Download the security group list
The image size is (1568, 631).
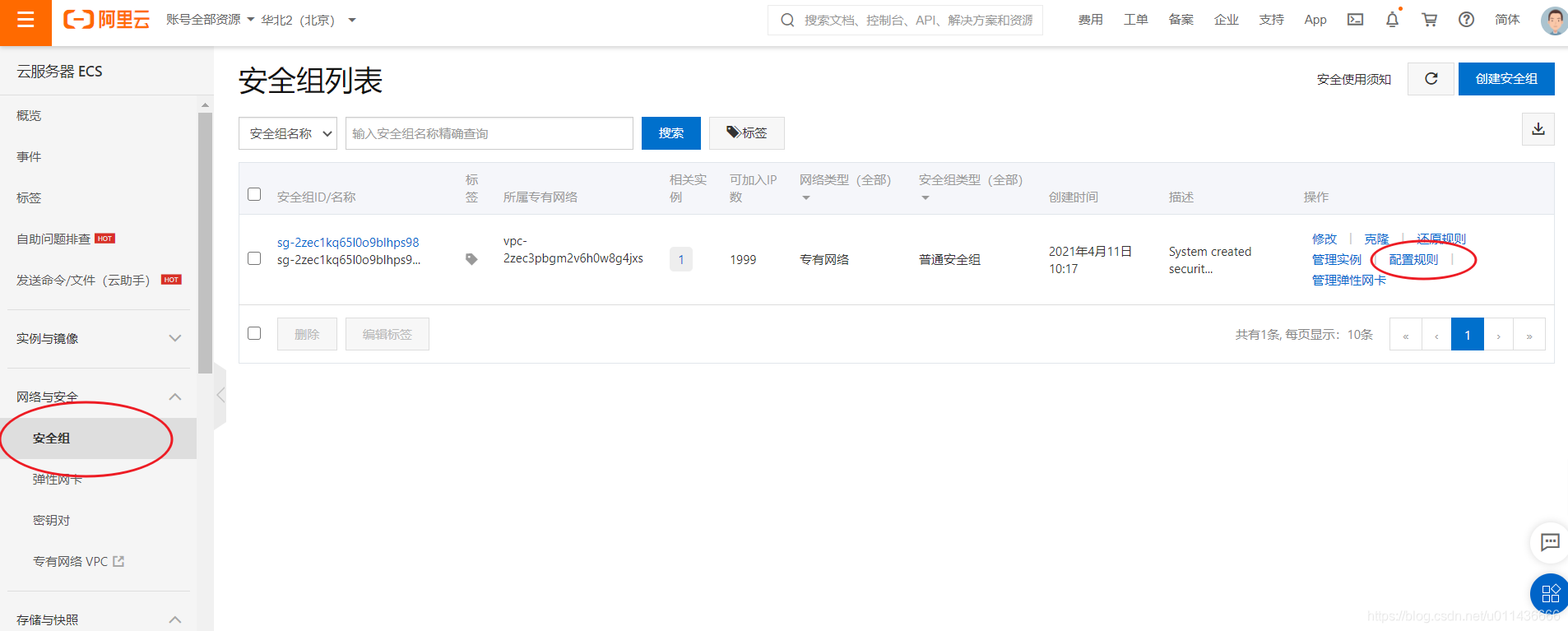(1538, 129)
